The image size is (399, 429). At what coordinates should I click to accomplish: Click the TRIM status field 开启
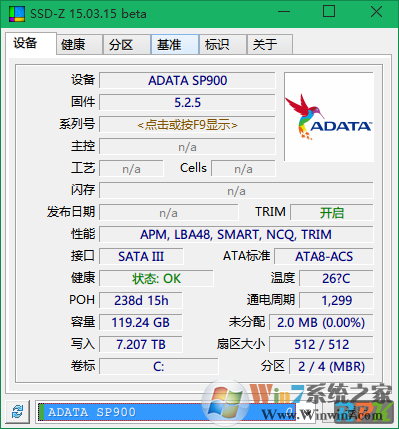[332, 213]
